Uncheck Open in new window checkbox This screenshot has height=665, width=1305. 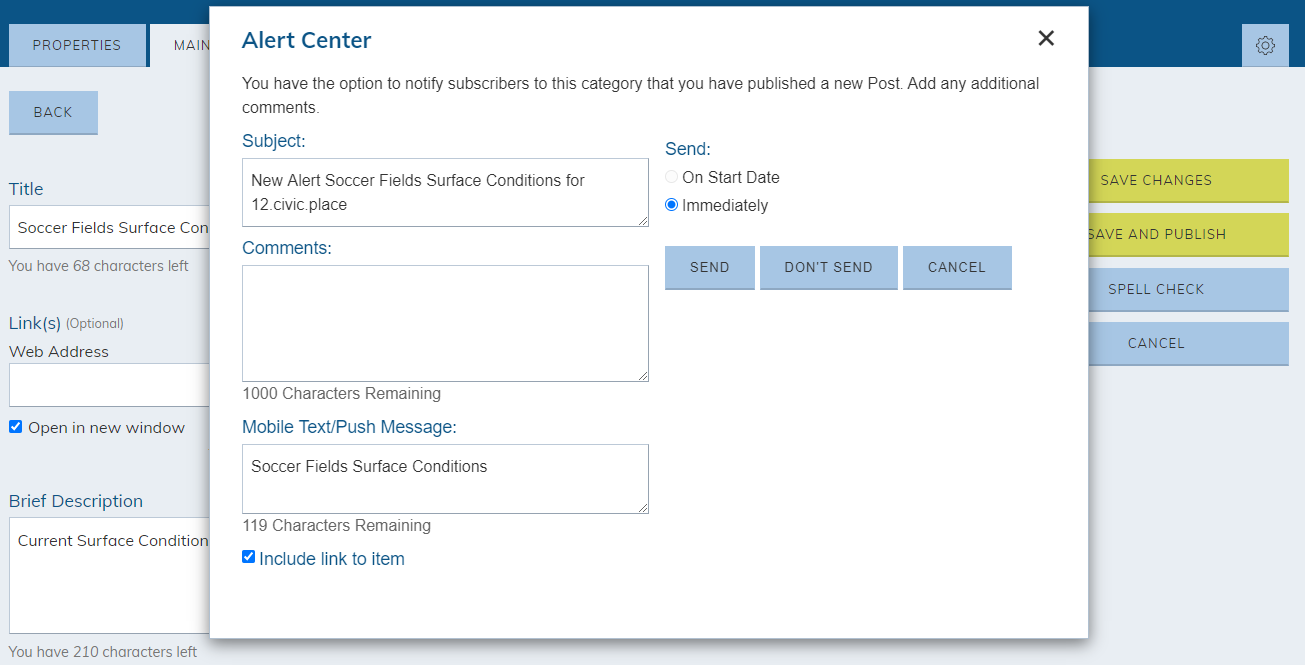click(15, 426)
